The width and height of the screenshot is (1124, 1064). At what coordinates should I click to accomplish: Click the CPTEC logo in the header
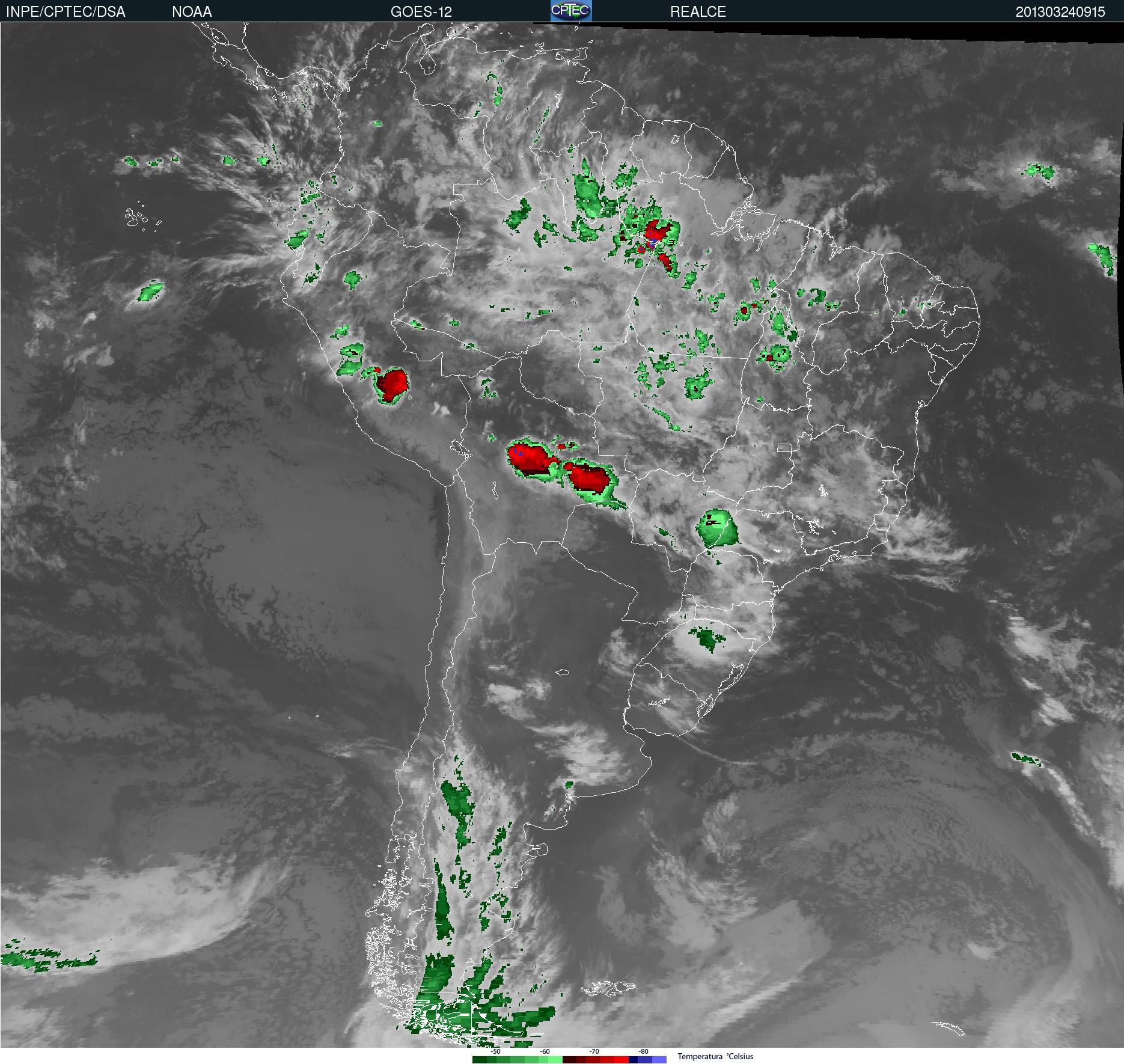tap(571, 11)
